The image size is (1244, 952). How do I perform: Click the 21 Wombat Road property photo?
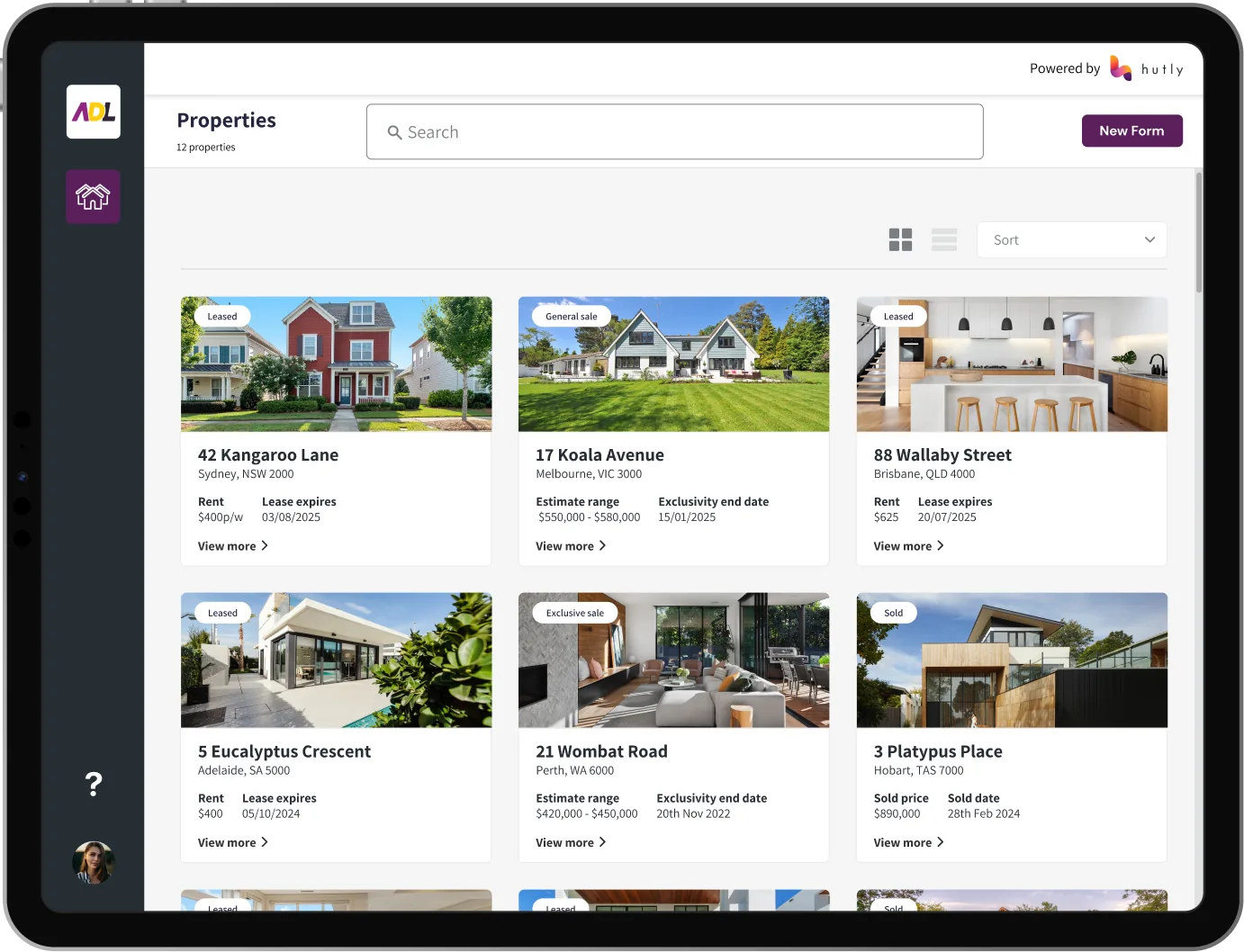pyautogui.click(x=673, y=660)
